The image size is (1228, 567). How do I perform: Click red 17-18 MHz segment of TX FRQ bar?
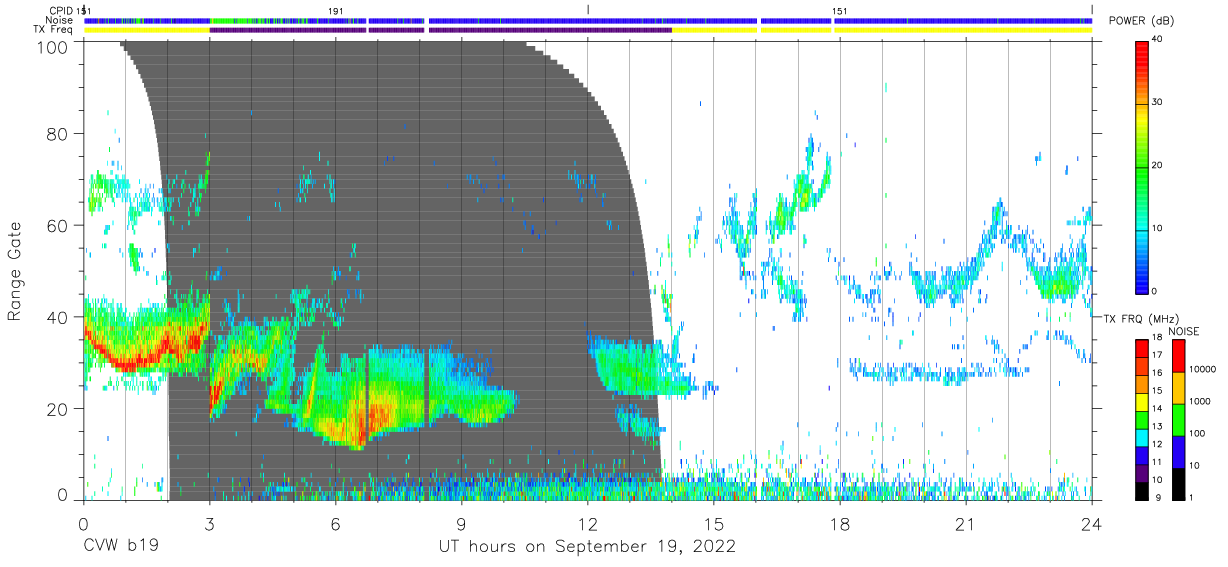pyautogui.click(x=1141, y=349)
